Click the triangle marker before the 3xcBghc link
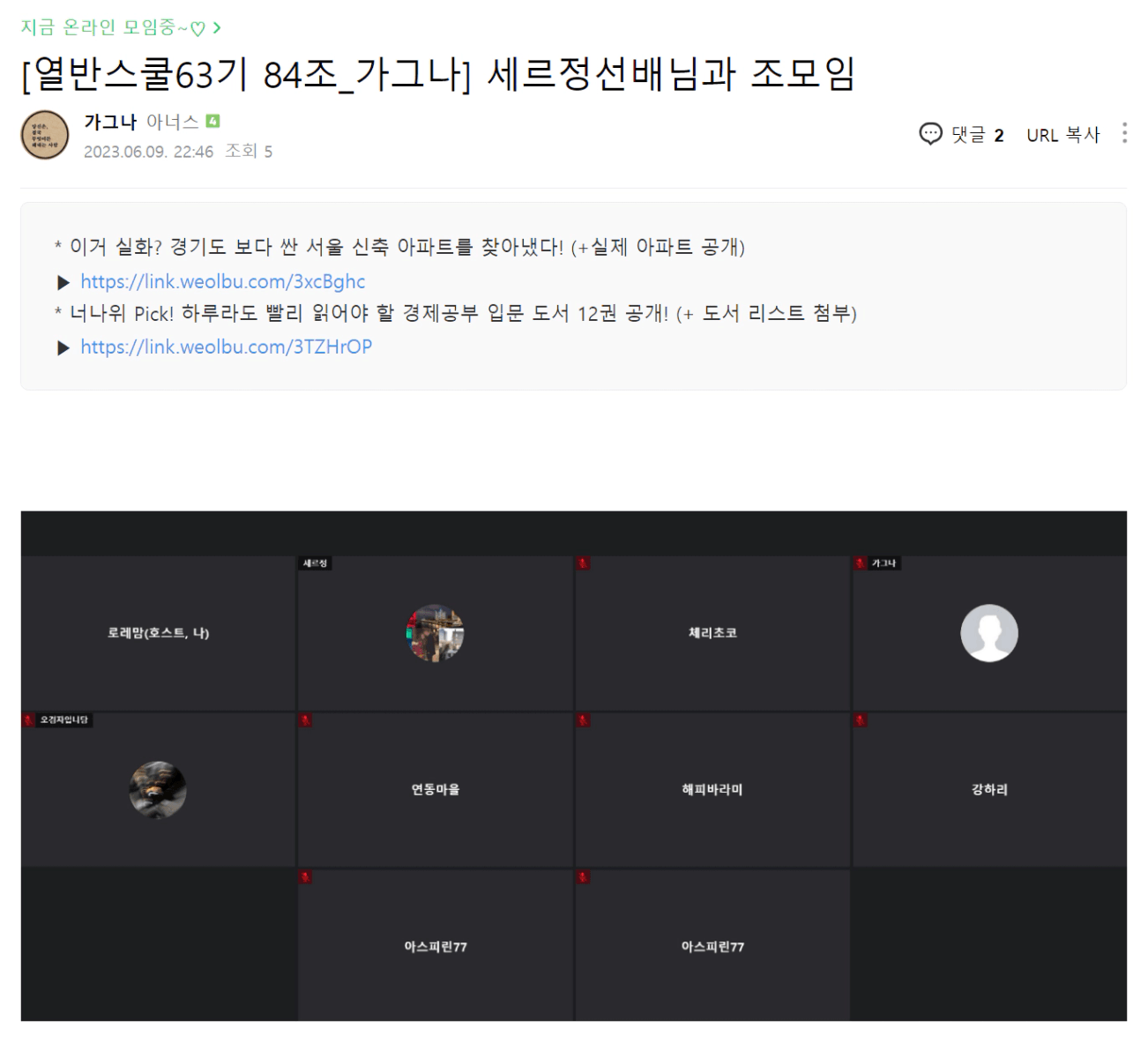This screenshot has width=1148, height=1043. (63, 282)
